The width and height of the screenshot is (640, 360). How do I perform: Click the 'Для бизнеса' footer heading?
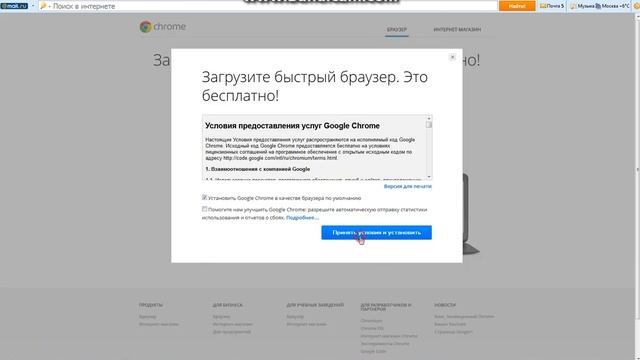coord(228,305)
